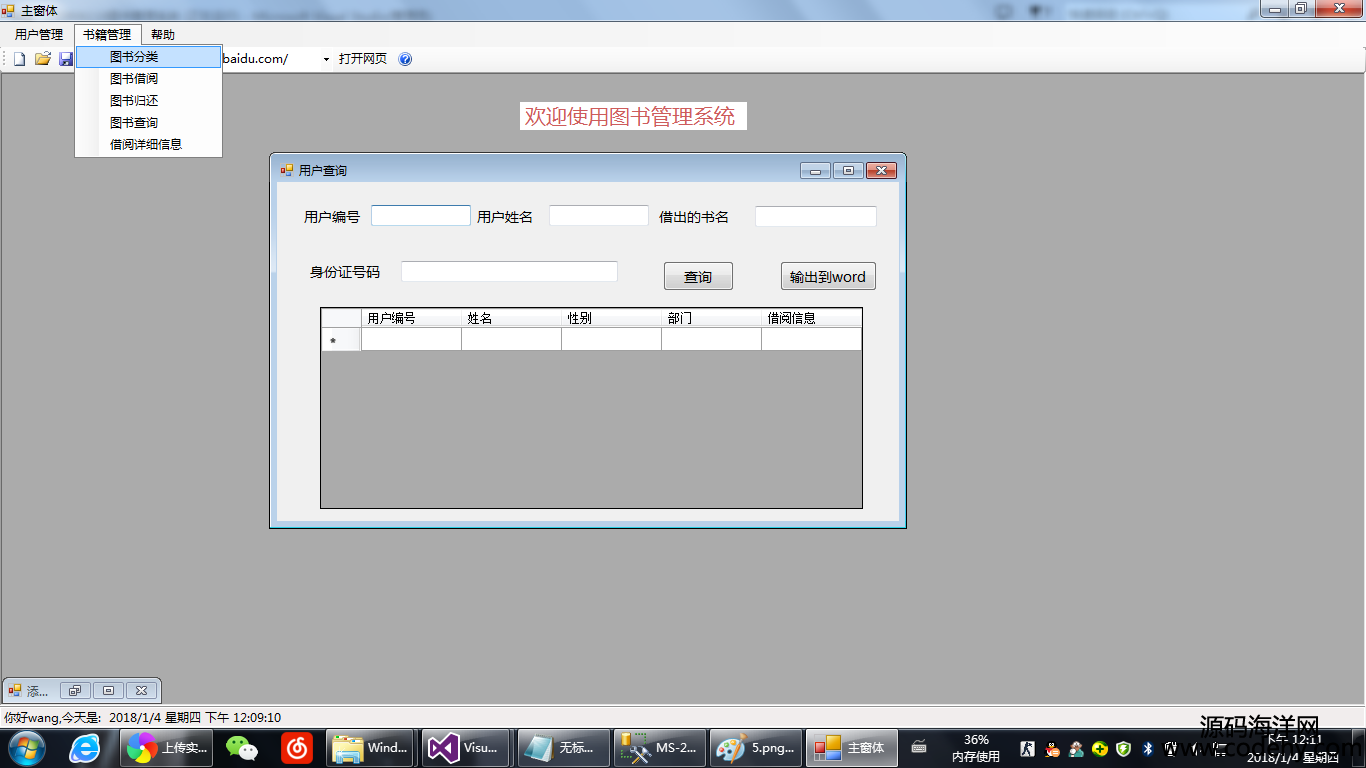Image resolution: width=1366 pixels, height=768 pixels.
Task: Click the Windows Start orb
Action: click(x=26, y=747)
